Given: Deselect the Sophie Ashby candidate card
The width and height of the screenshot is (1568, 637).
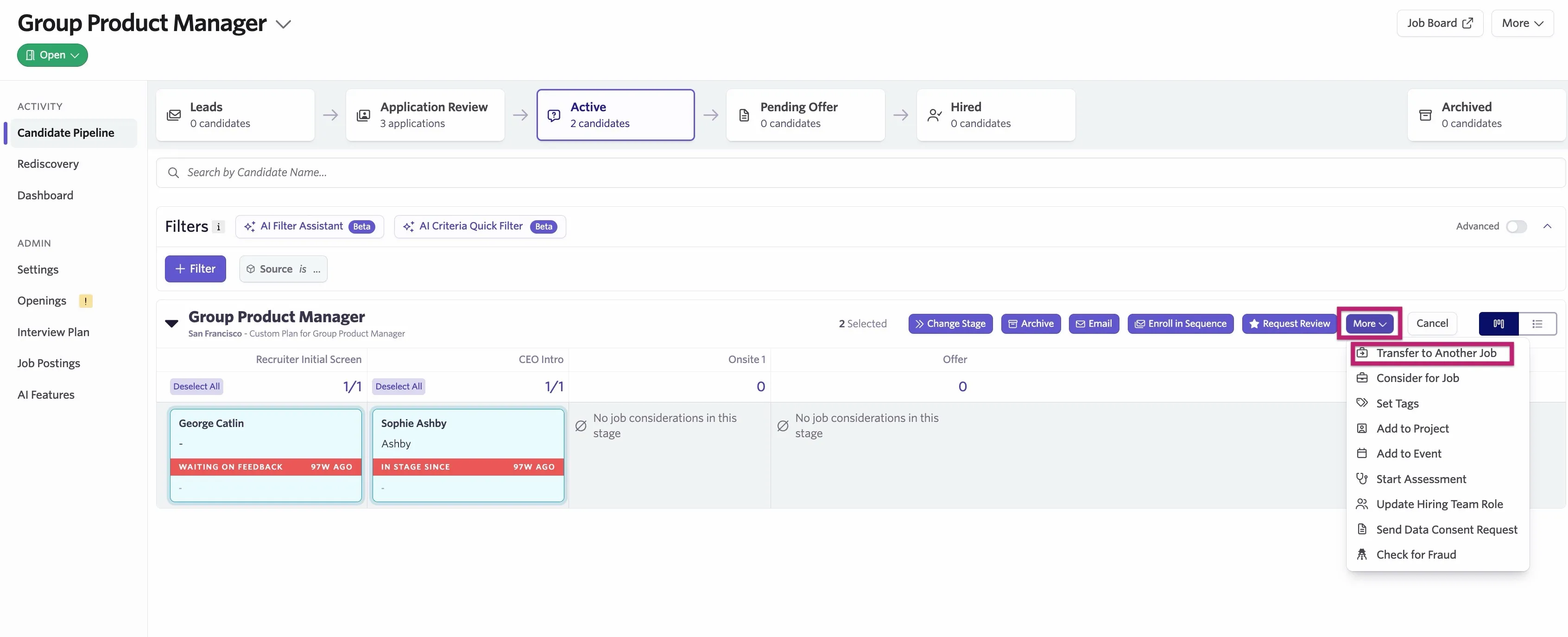Looking at the screenshot, I should [468, 456].
